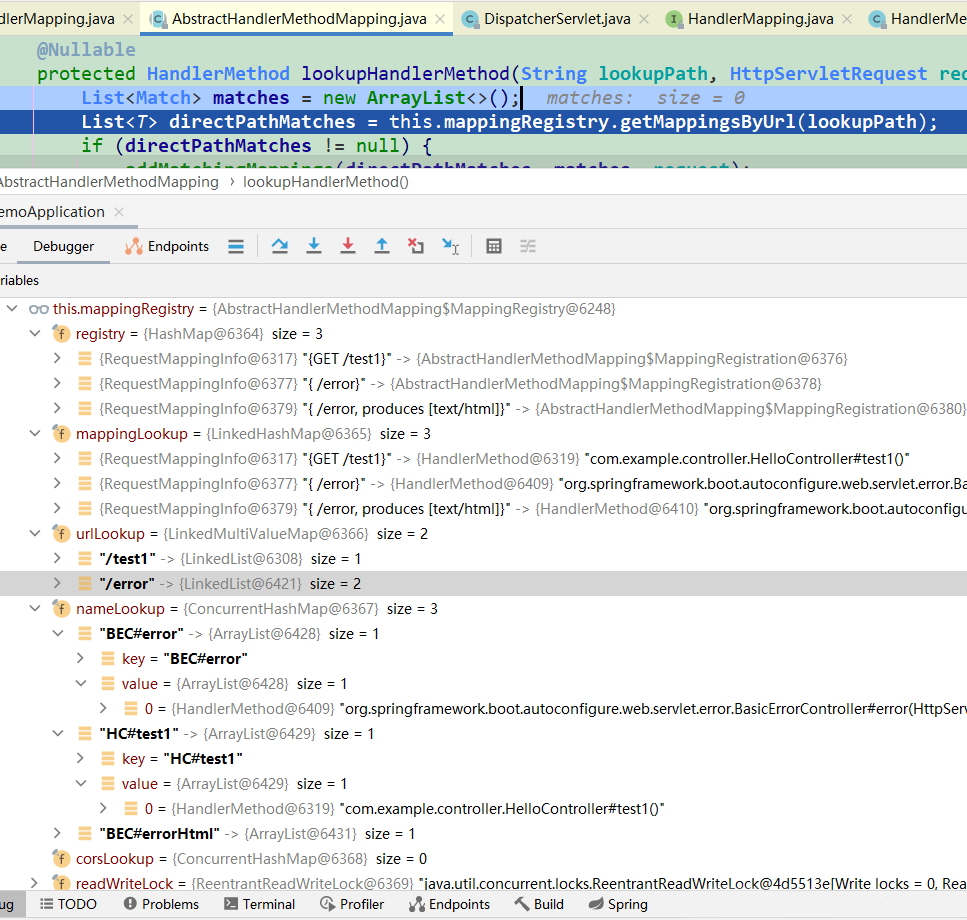
Task: Select the DemoApplication session tab
Action: (x=52, y=212)
